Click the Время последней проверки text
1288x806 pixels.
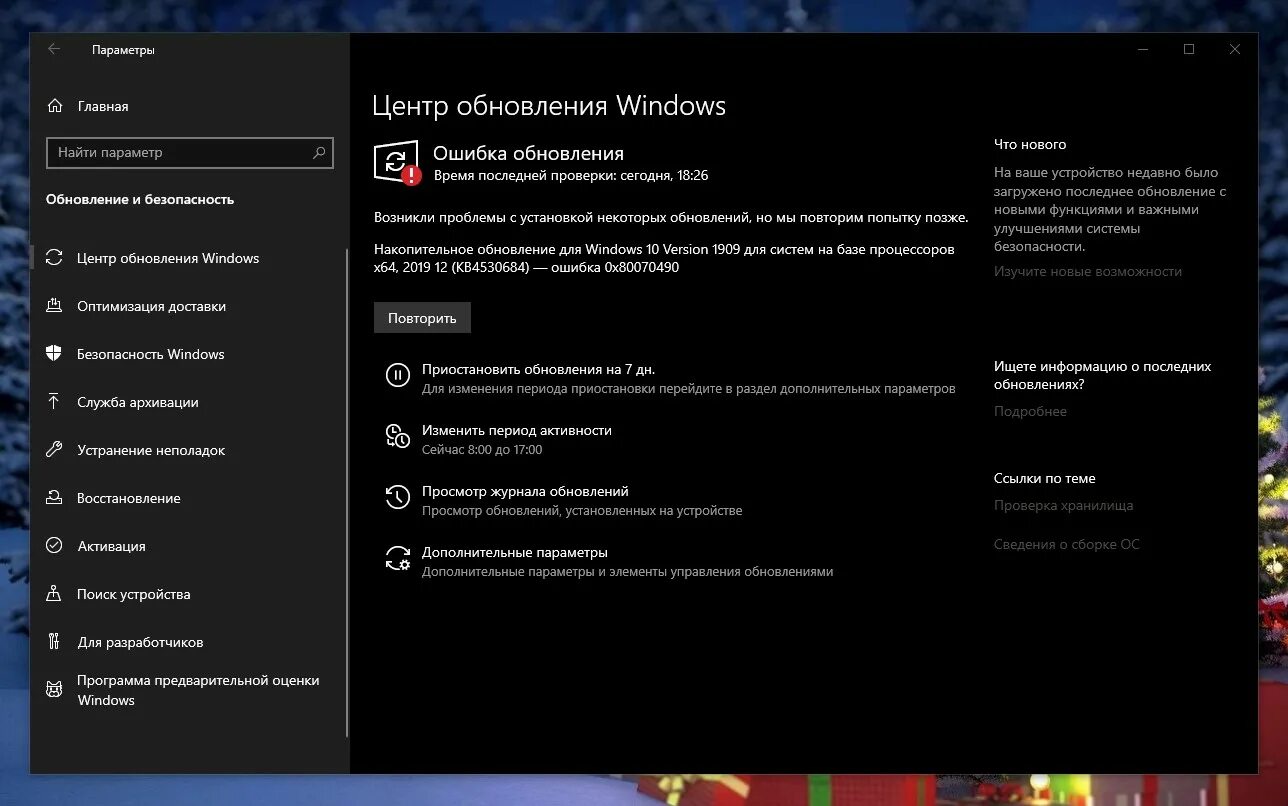pos(571,175)
